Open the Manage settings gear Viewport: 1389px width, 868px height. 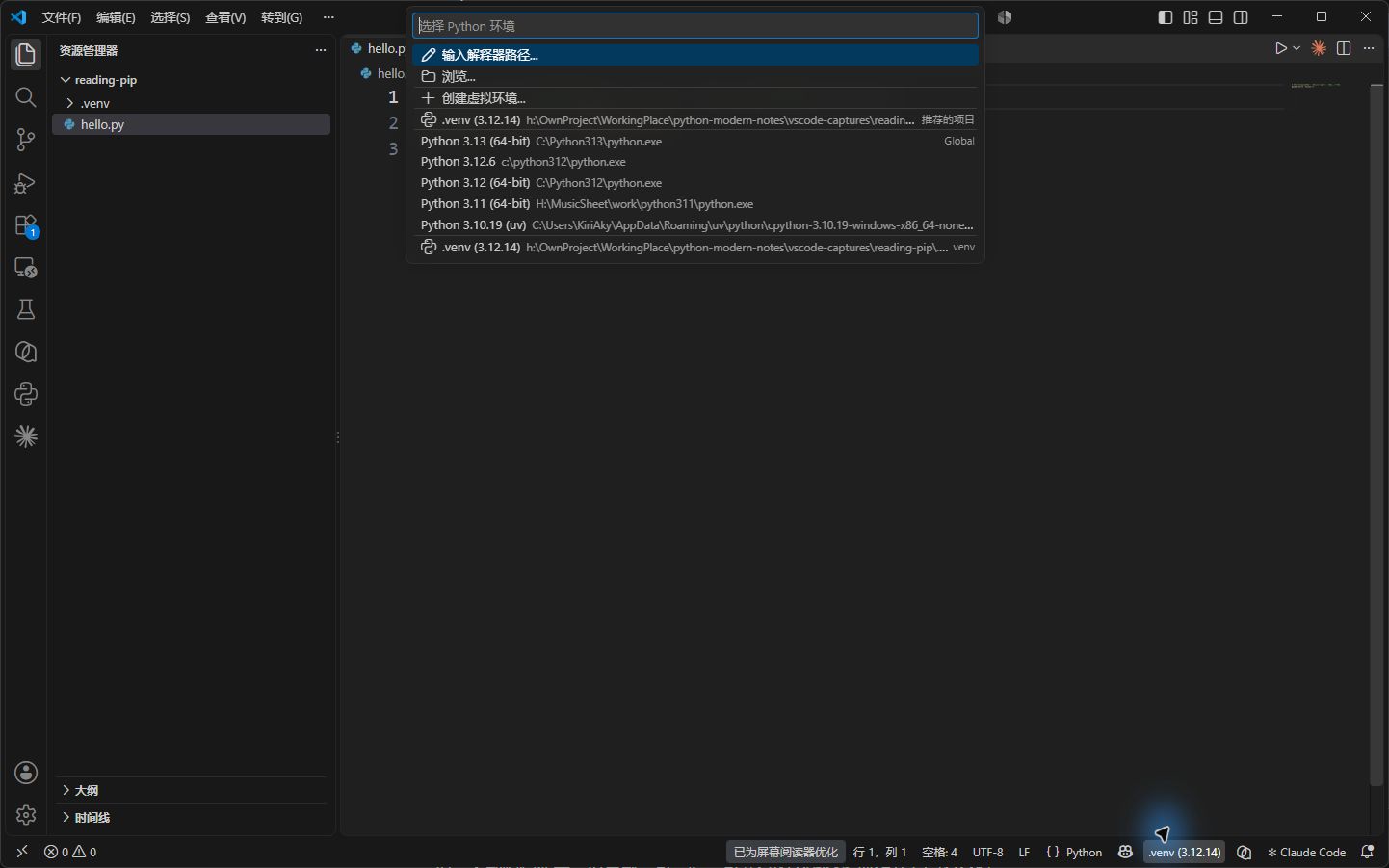click(26, 815)
